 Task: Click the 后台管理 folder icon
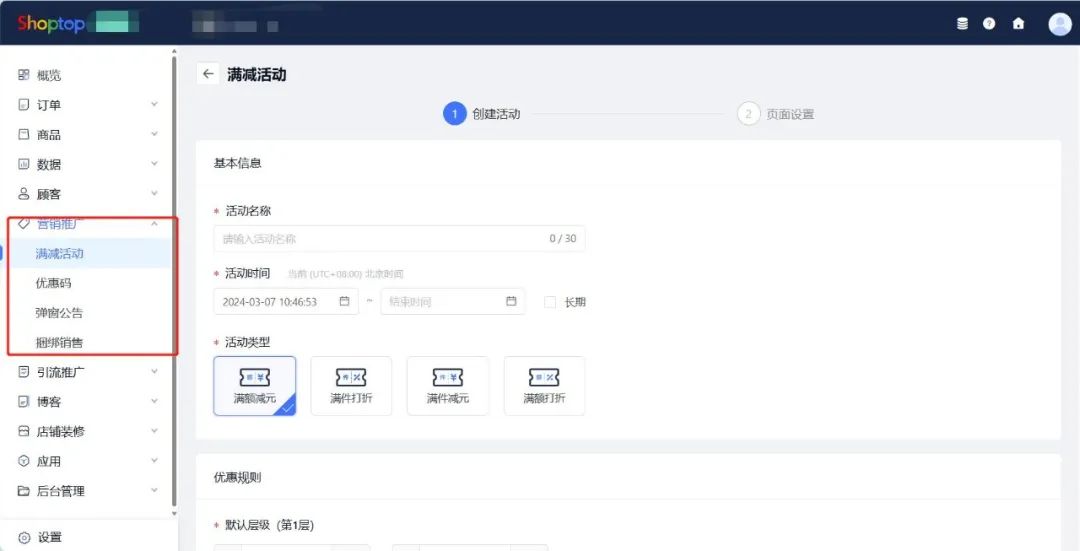point(24,491)
